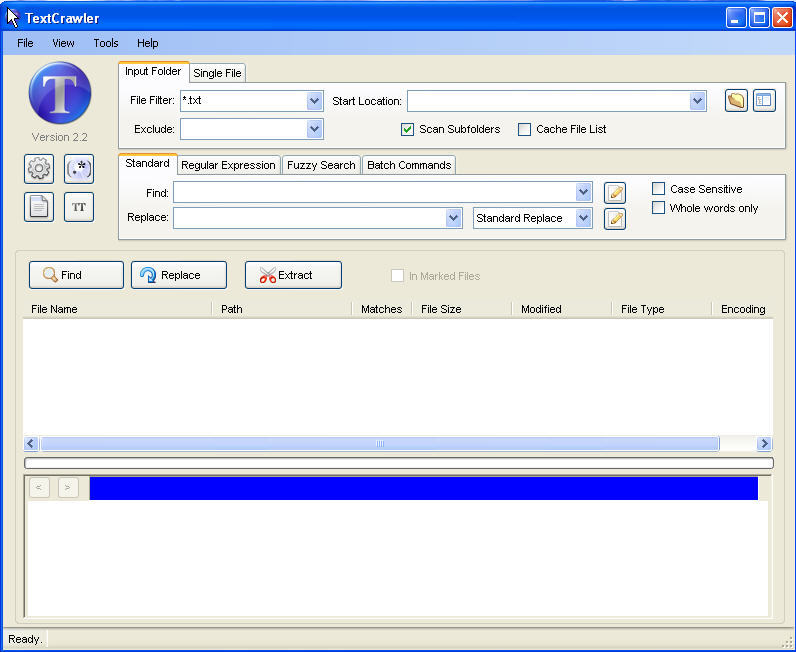Click the next match arrow button
Screen dimensions: 796x652
68,488
